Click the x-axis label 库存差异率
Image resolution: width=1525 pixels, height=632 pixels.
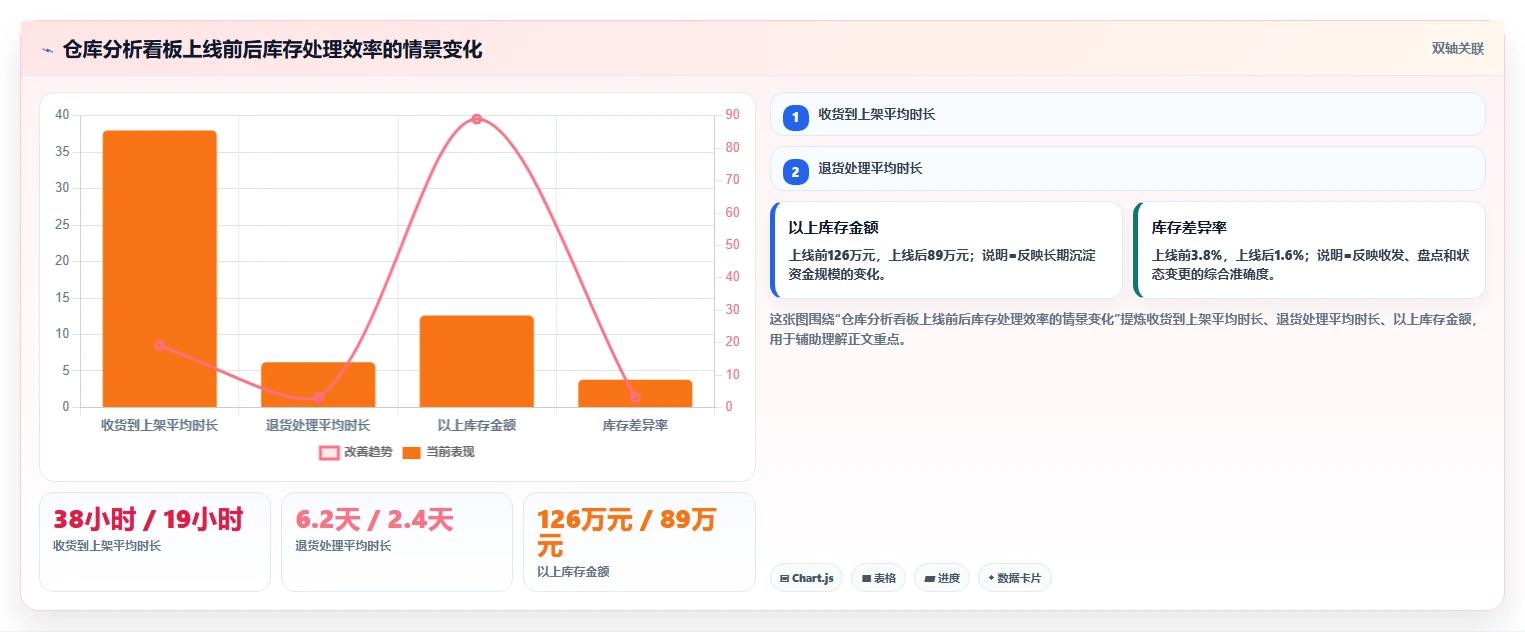[x=635, y=425]
